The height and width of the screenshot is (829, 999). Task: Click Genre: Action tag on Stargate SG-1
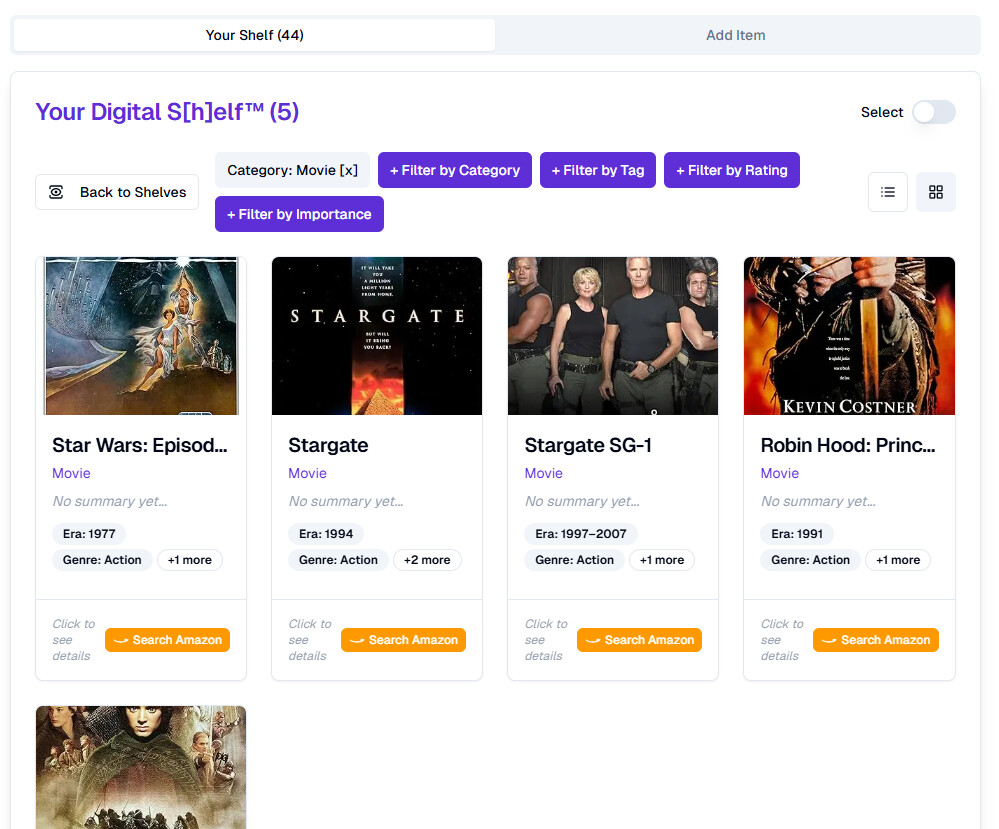[575, 560]
